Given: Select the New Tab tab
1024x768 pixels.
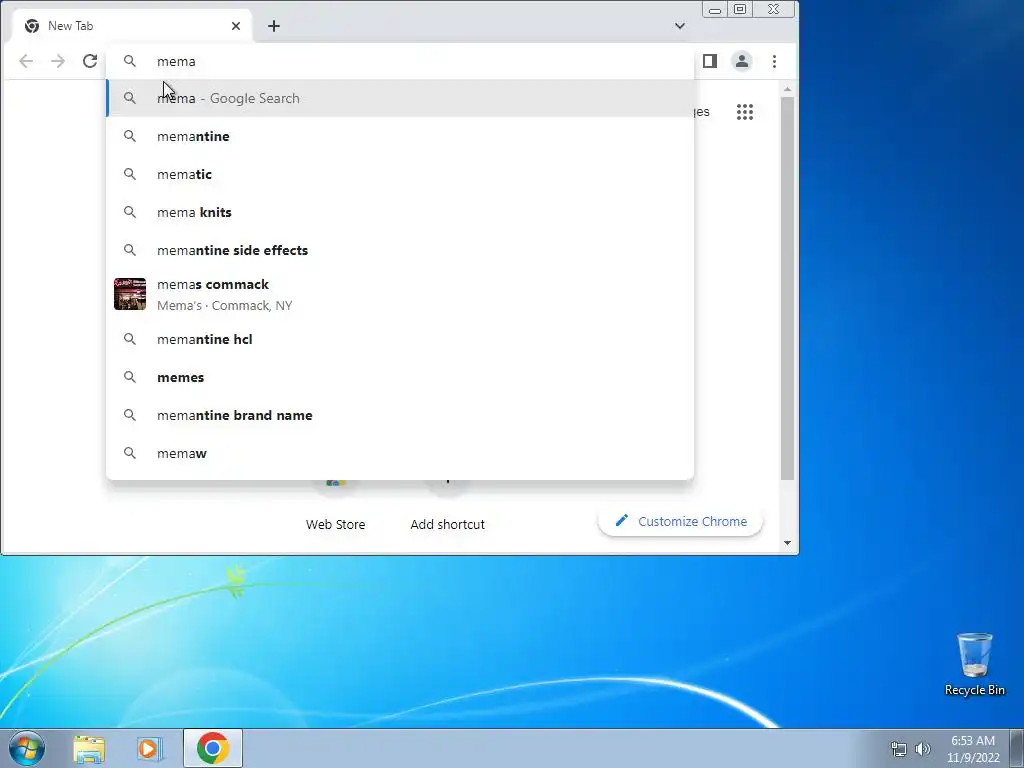Looking at the screenshot, I should click(131, 26).
